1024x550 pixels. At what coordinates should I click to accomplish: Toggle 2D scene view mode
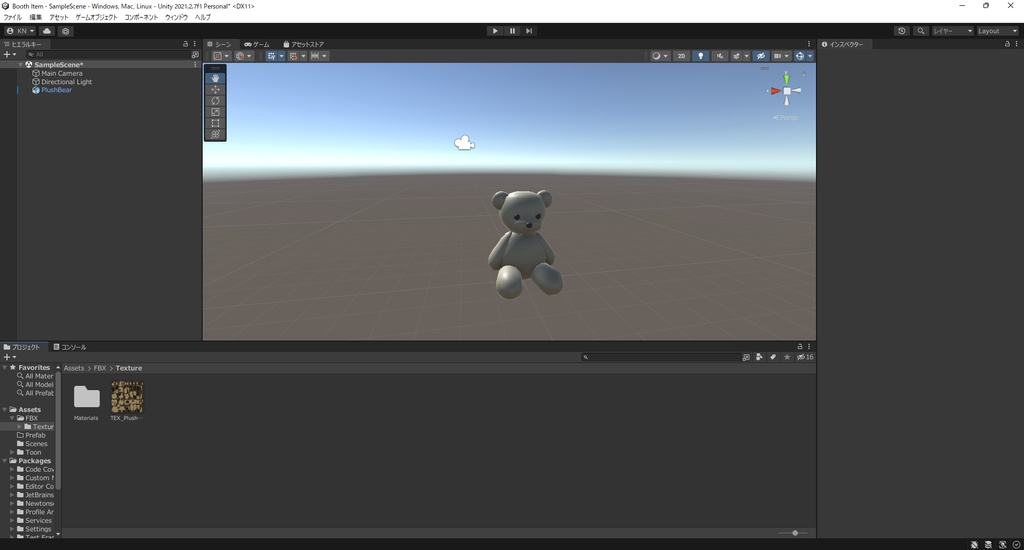click(681, 56)
